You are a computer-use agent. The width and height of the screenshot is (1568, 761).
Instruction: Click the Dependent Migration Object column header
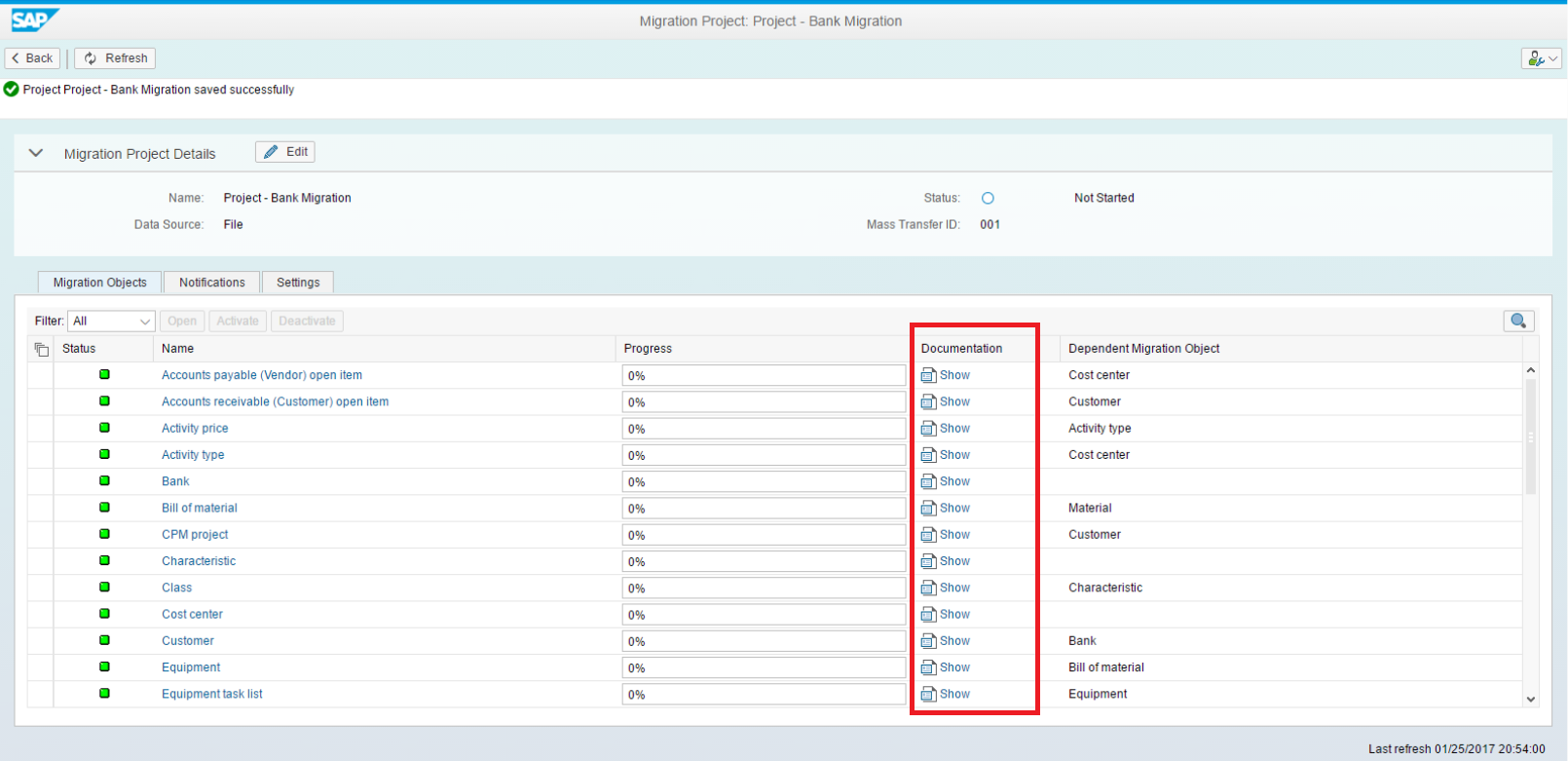pos(1290,349)
